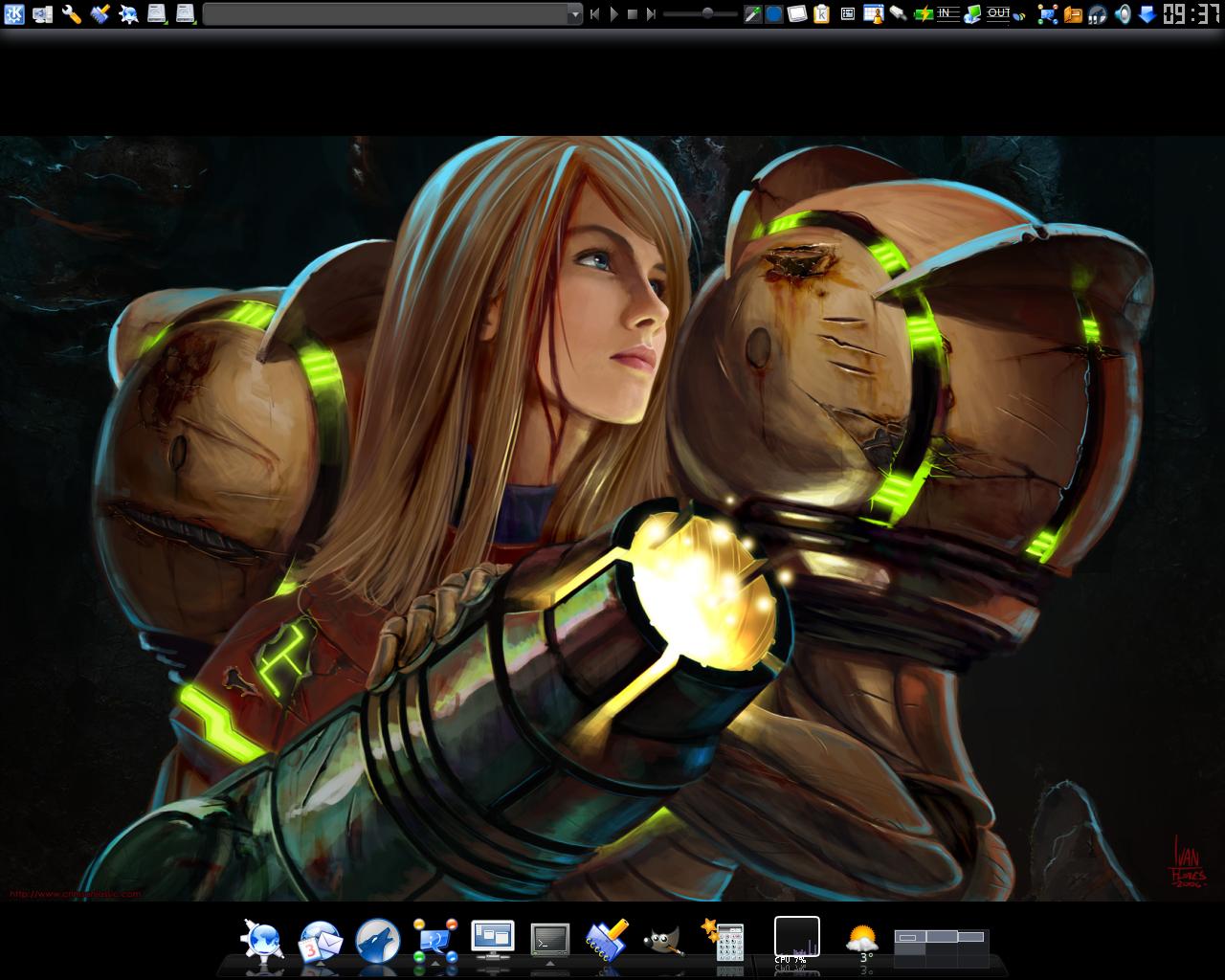Launch the blue wolf icon in the dock
The image size is (1225, 980).
tap(377, 942)
